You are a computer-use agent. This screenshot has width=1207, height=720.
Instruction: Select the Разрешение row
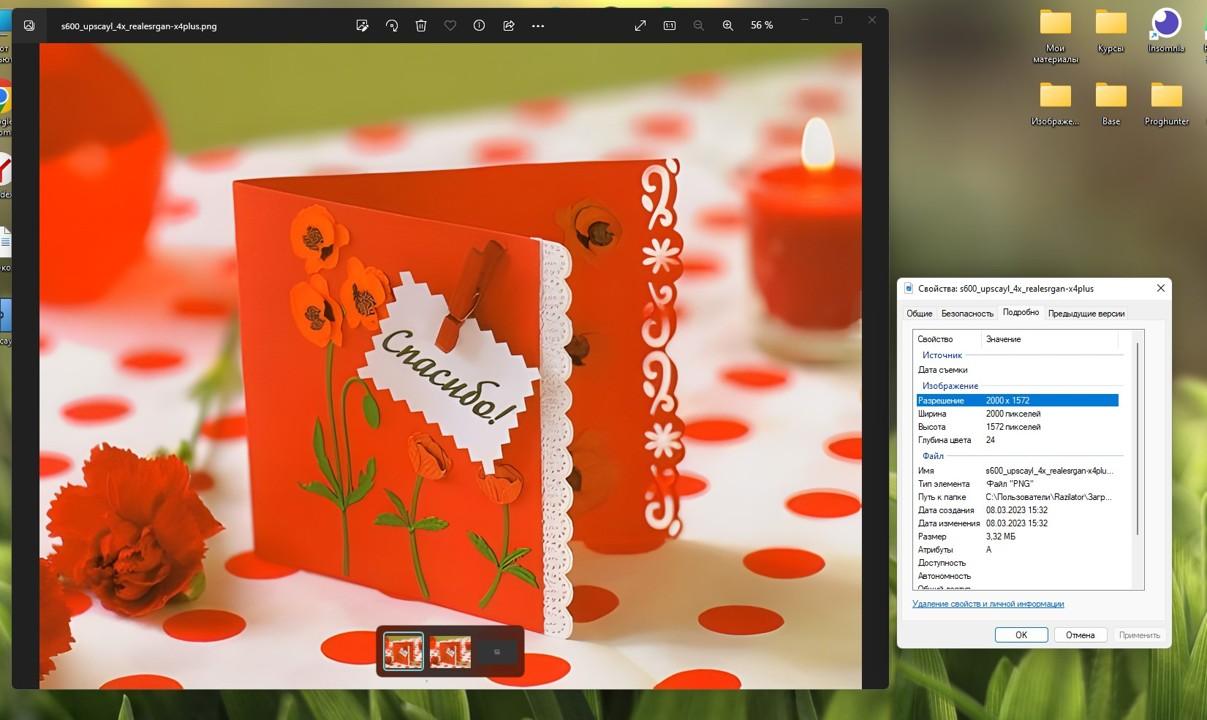pos(1017,400)
